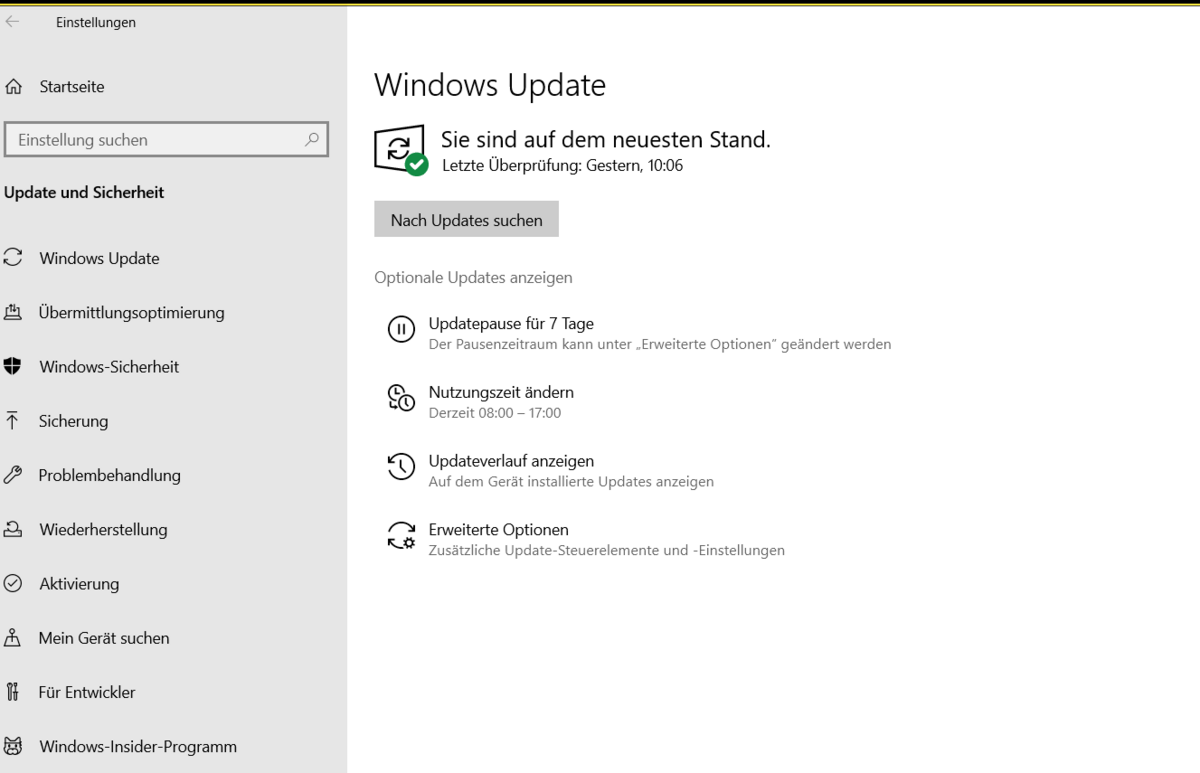Open the Windows Update sidebar section

point(99,258)
